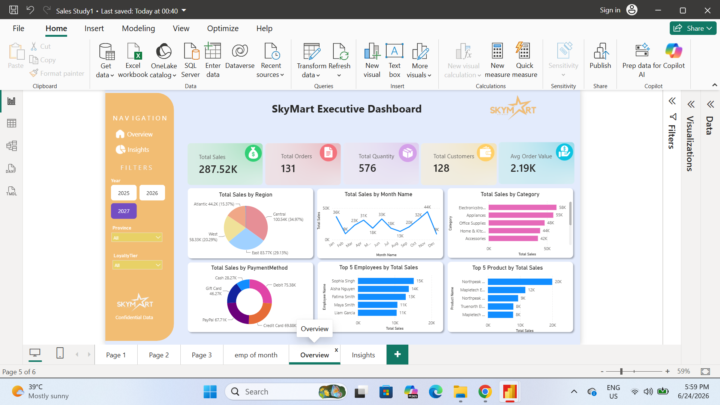Switch to the Insert ribbon tab
The height and width of the screenshot is (405, 720).
pos(94,28)
